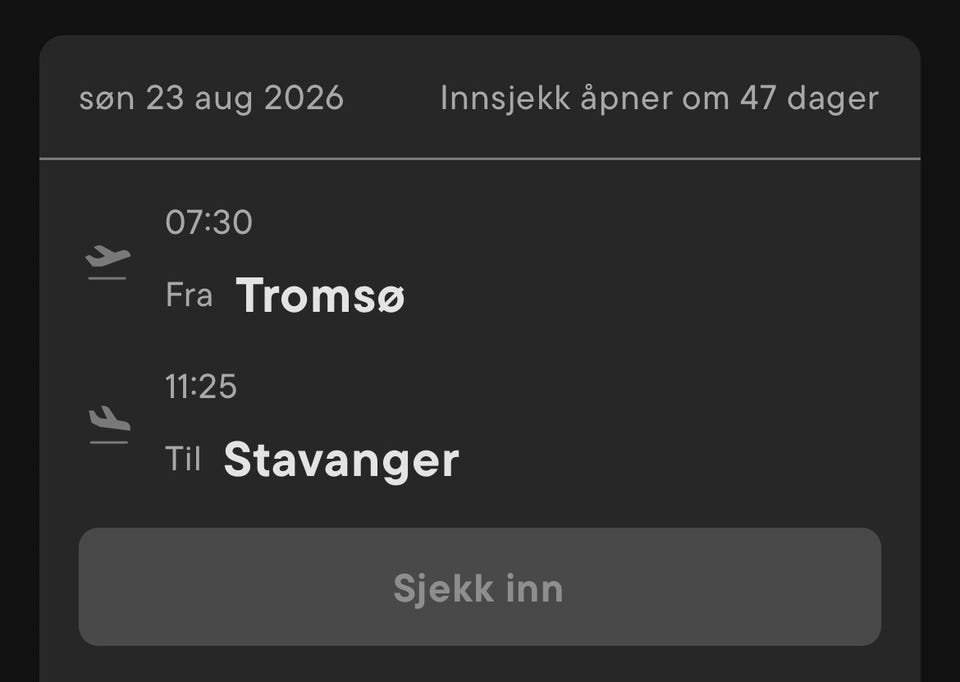Tap the Sjekk inn button

[479, 586]
